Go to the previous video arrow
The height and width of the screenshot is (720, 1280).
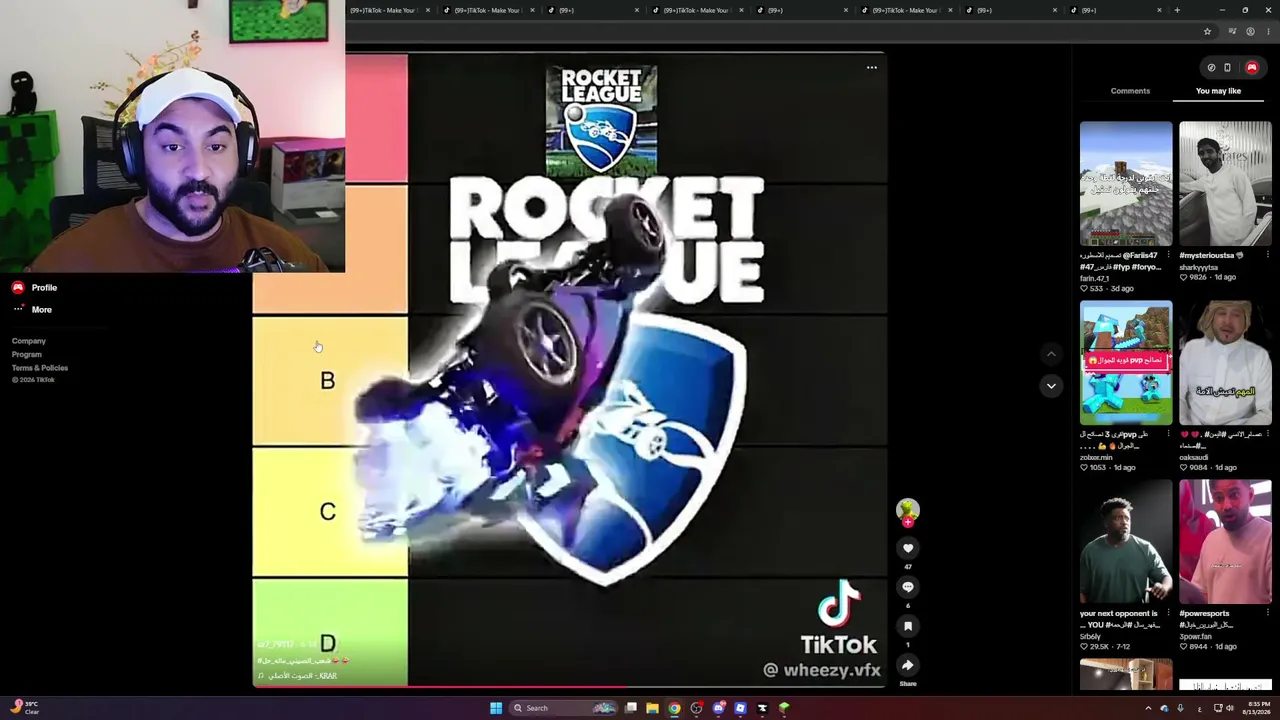pyautogui.click(x=1051, y=354)
